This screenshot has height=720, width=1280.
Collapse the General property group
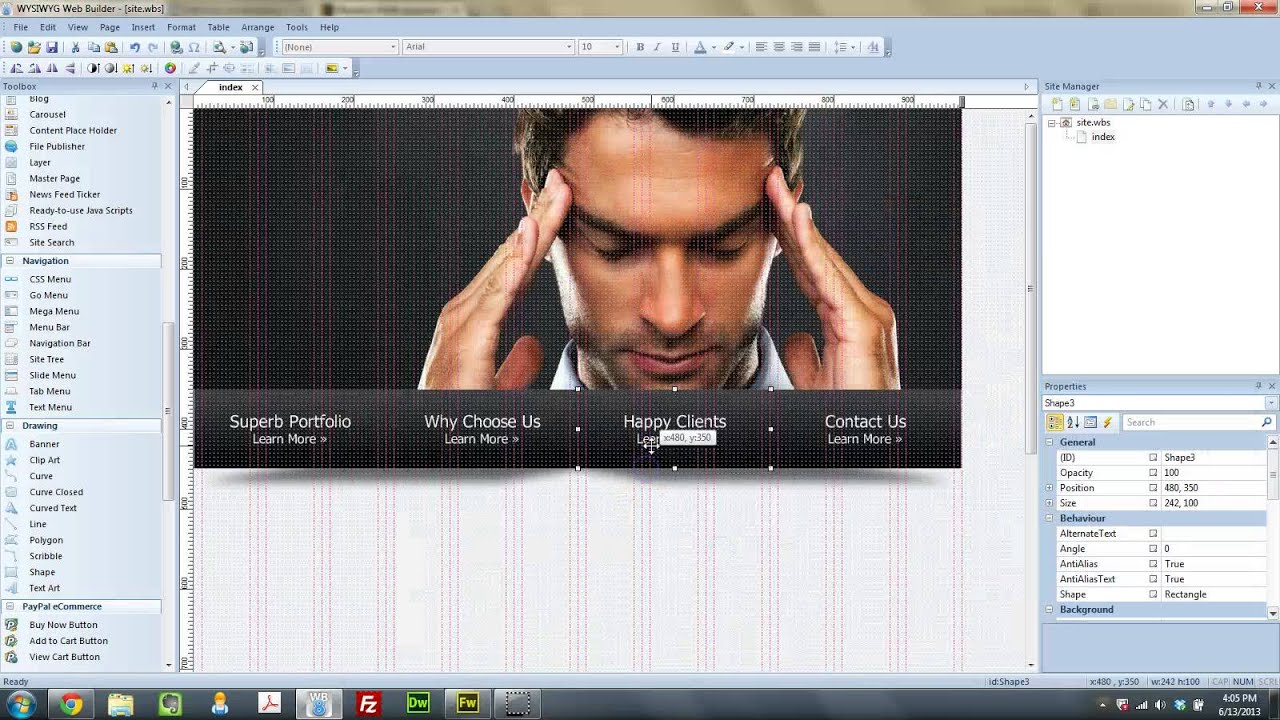1050,442
